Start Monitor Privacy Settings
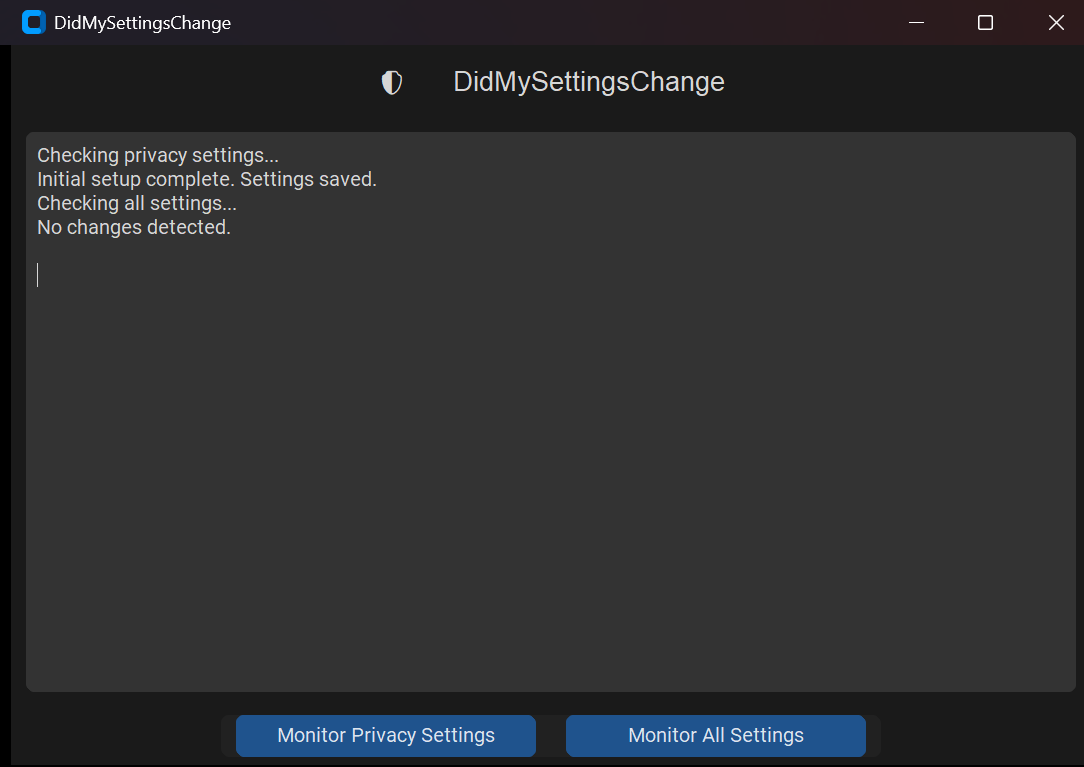 [x=385, y=736]
